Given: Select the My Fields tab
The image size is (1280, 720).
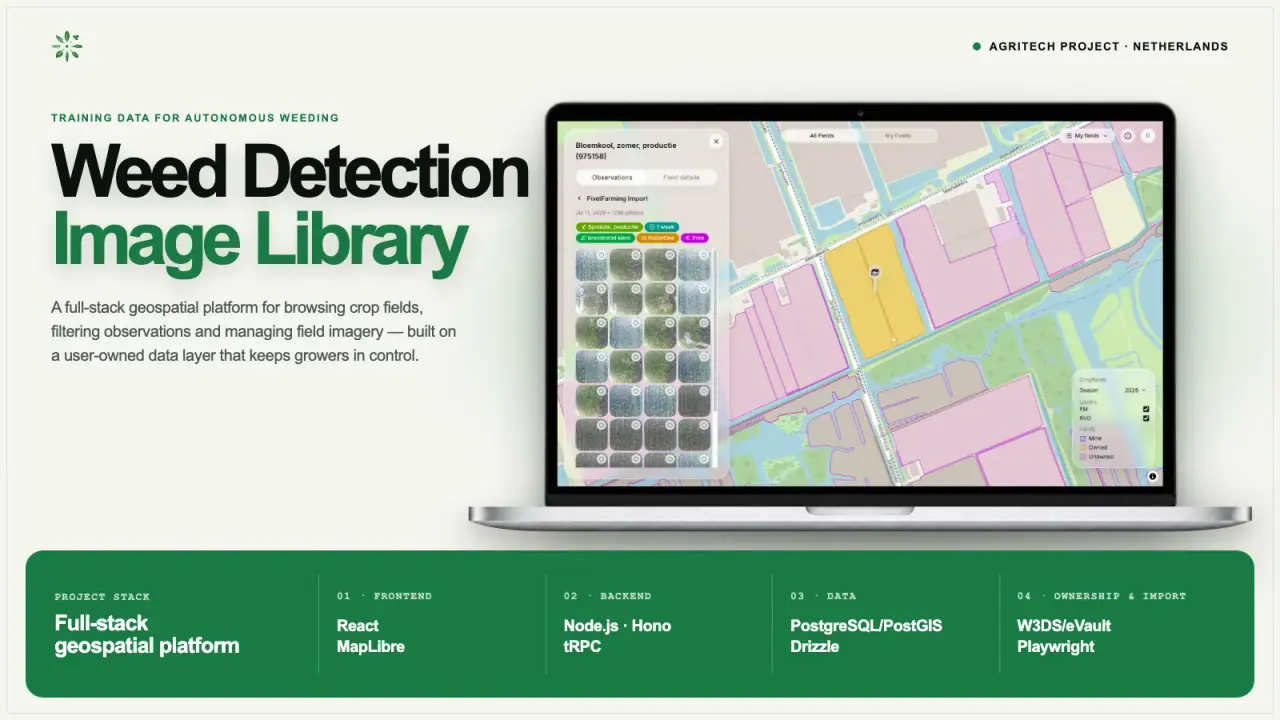Looking at the screenshot, I should (x=897, y=135).
